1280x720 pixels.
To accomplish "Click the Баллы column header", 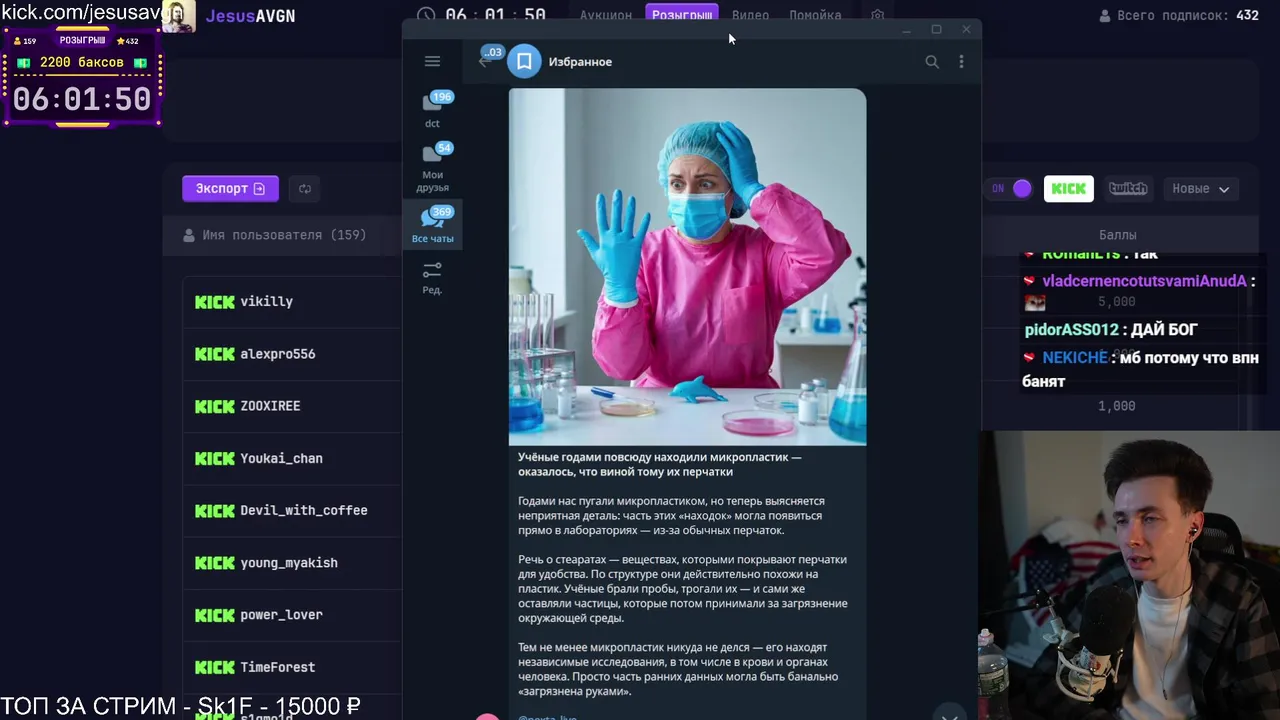I will click(x=1117, y=235).
